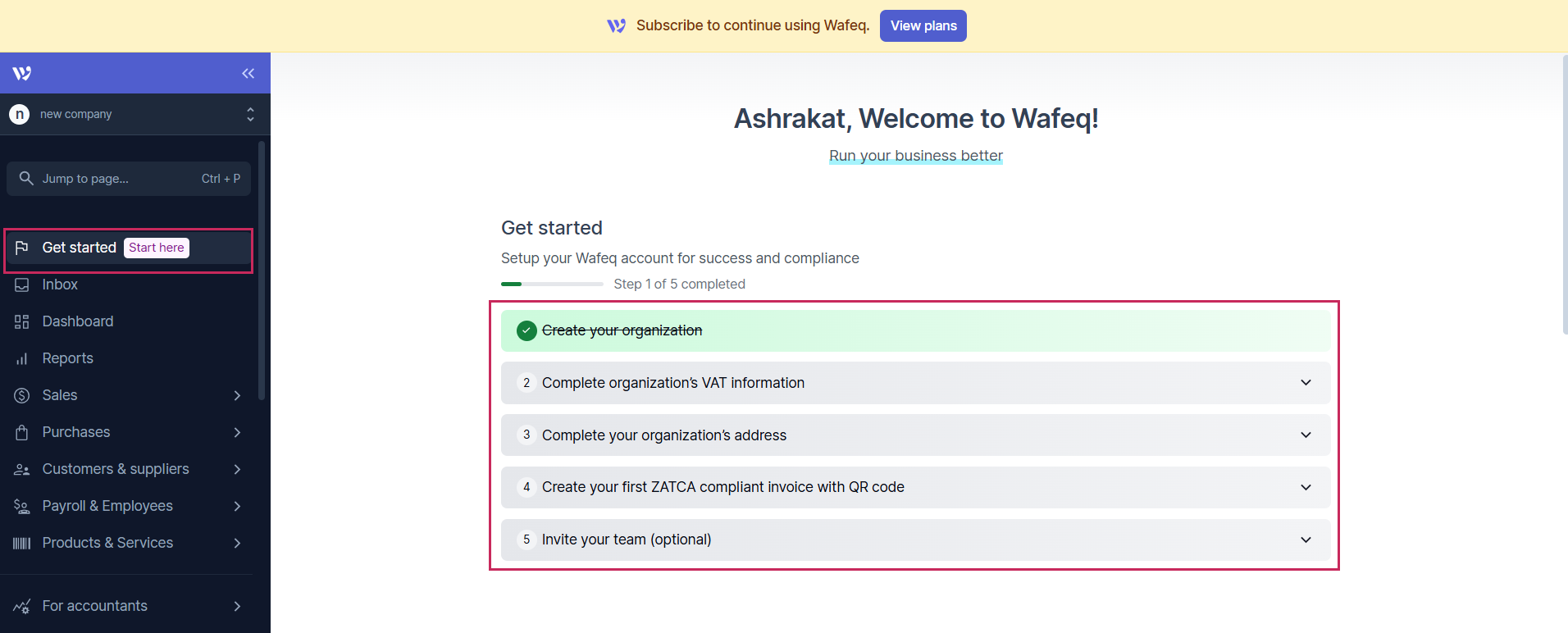Open Payroll & Employees menu

tap(237, 506)
